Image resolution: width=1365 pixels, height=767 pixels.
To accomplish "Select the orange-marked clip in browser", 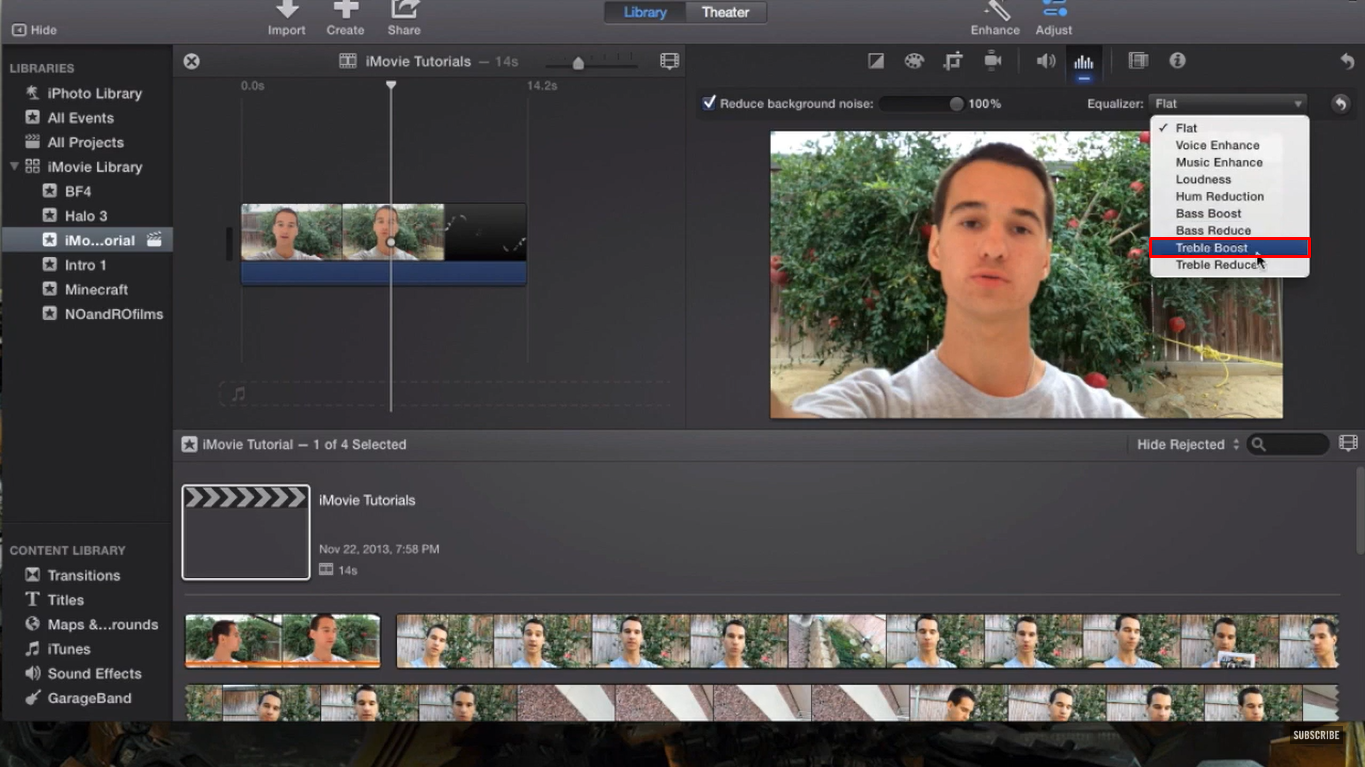I will click(282, 641).
